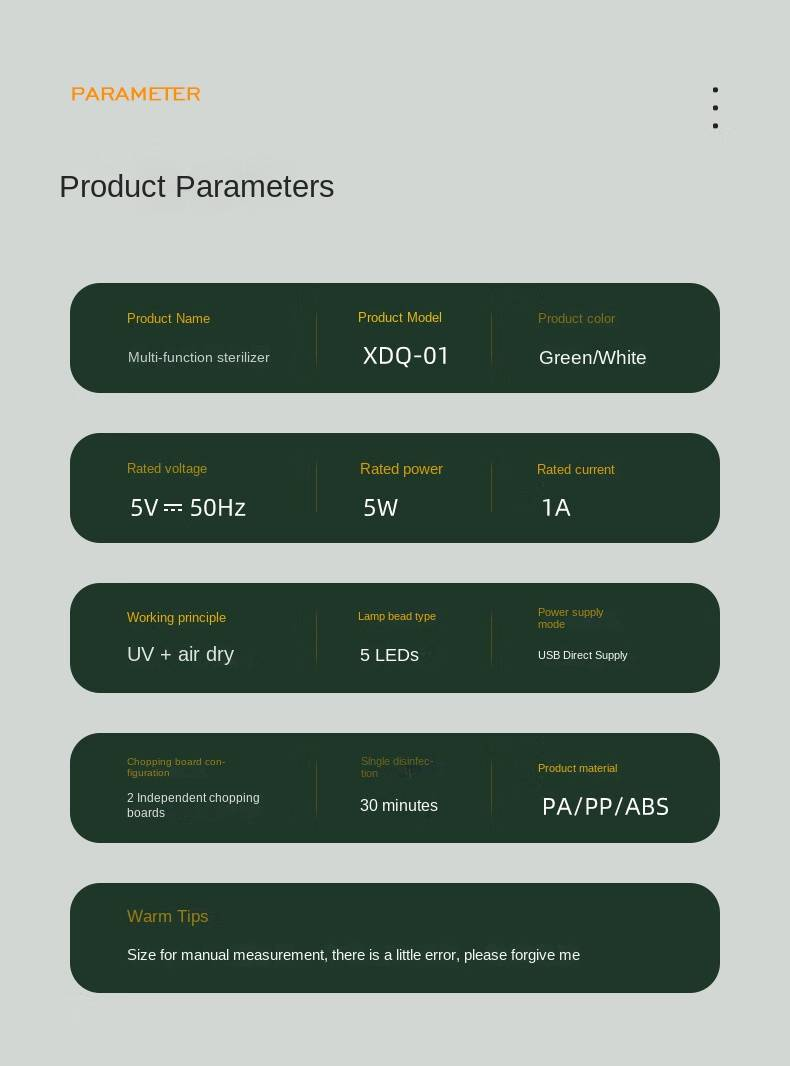
Task: Select the Multi-function sterilizer product name
Action: click(x=198, y=357)
